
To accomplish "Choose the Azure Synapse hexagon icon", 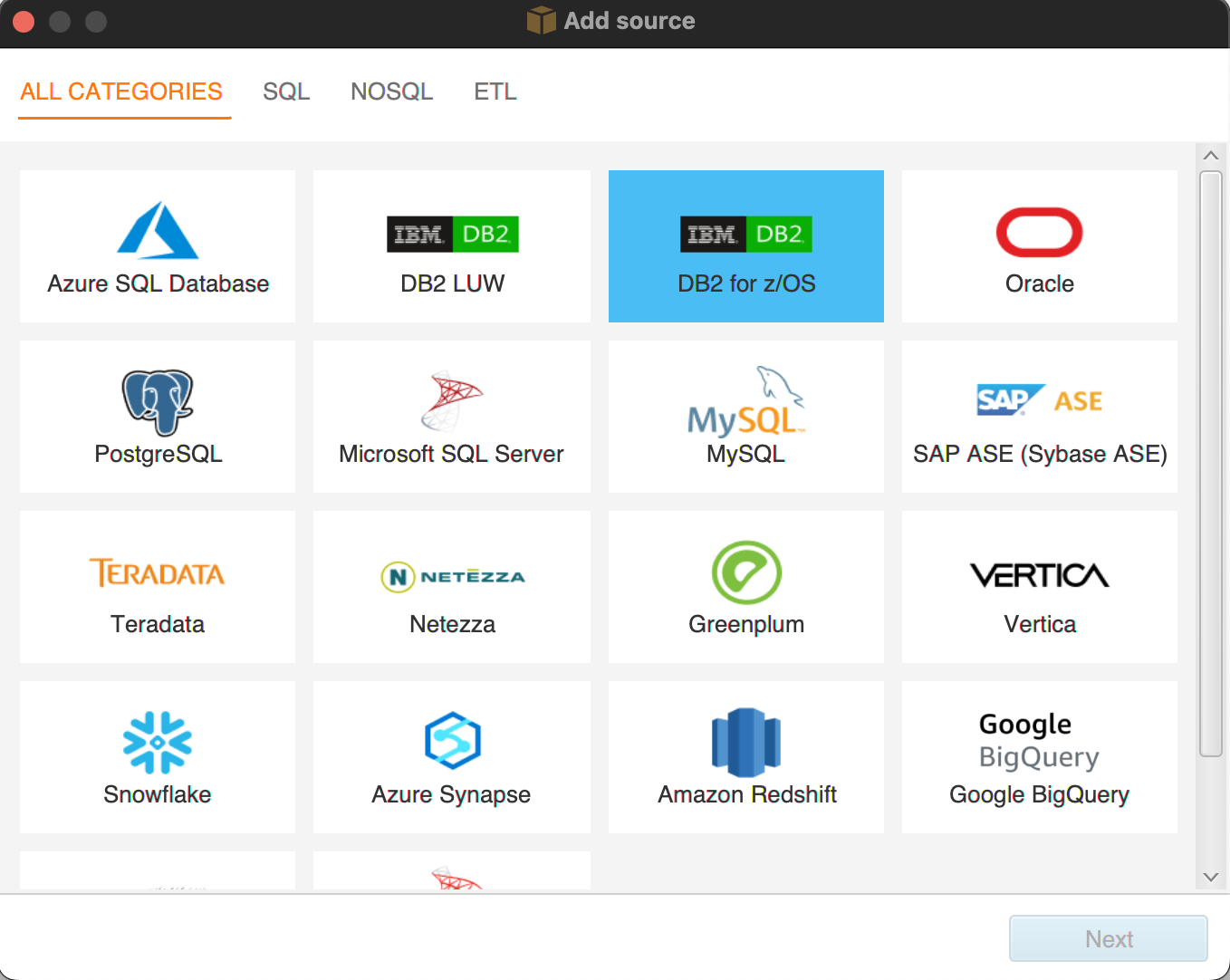I will point(452,741).
